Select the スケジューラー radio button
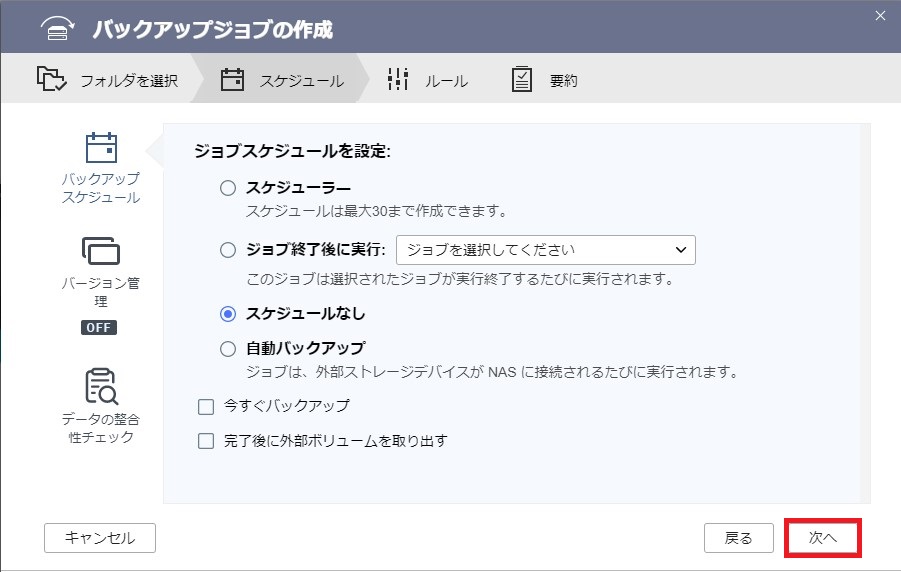Image resolution: width=901 pixels, height=572 pixels. 228,188
